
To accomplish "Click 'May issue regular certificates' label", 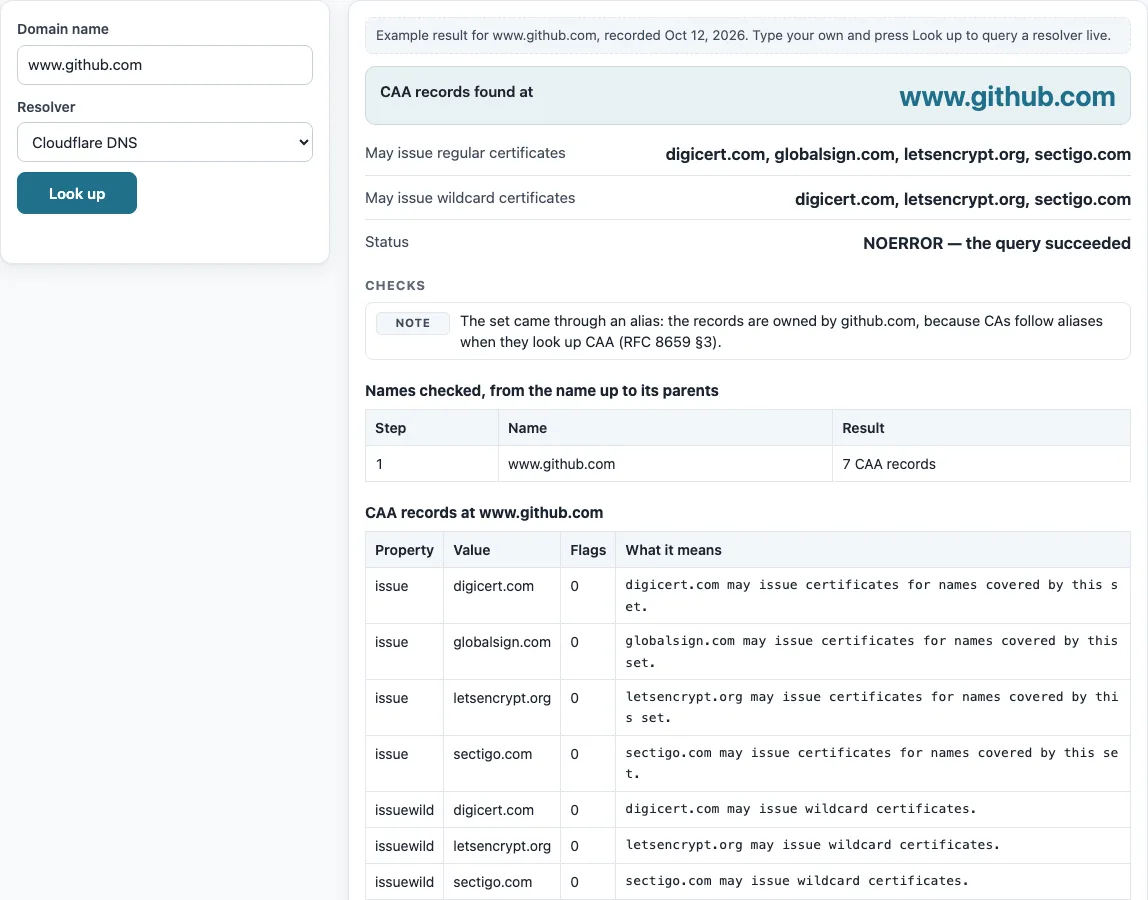I will point(465,153).
